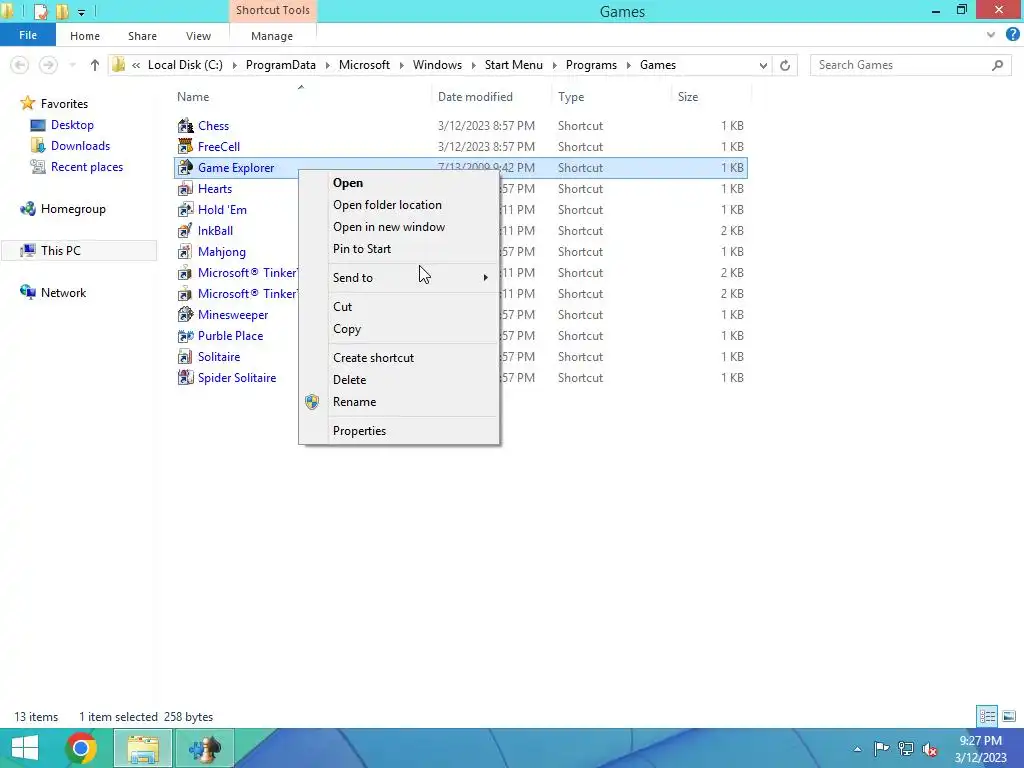Click the muted volume tray icon
This screenshot has height=768, width=1024.
[x=929, y=749]
